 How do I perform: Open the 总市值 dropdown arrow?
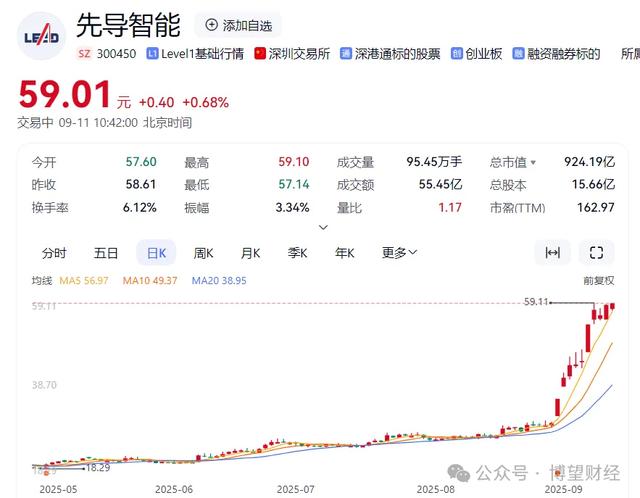pos(533,163)
